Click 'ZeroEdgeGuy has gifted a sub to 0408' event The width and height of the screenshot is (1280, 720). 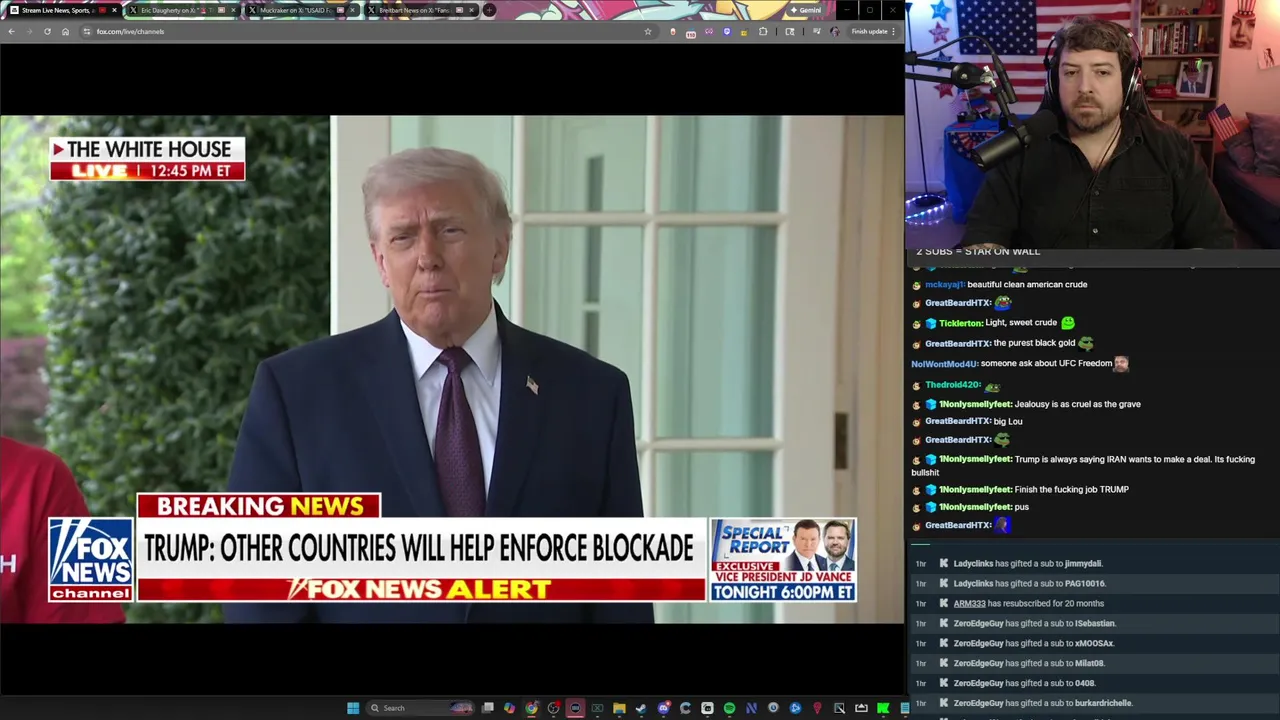[x=1024, y=683]
